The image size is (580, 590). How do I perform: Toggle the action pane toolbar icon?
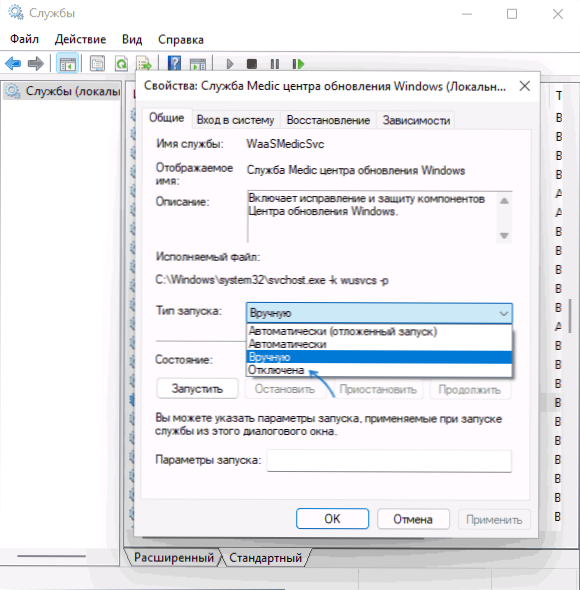198,64
